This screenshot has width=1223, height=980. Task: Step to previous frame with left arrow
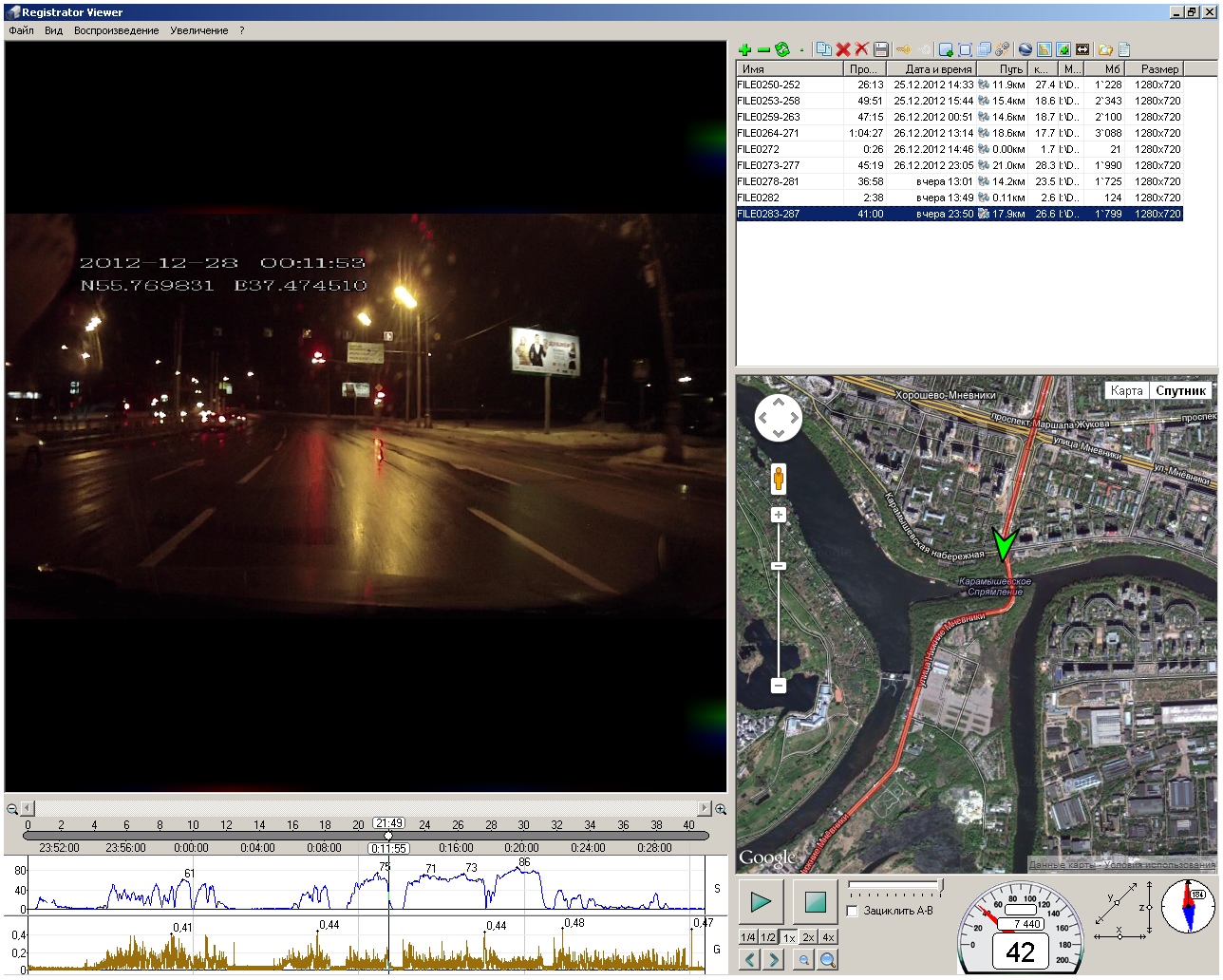click(x=750, y=960)
